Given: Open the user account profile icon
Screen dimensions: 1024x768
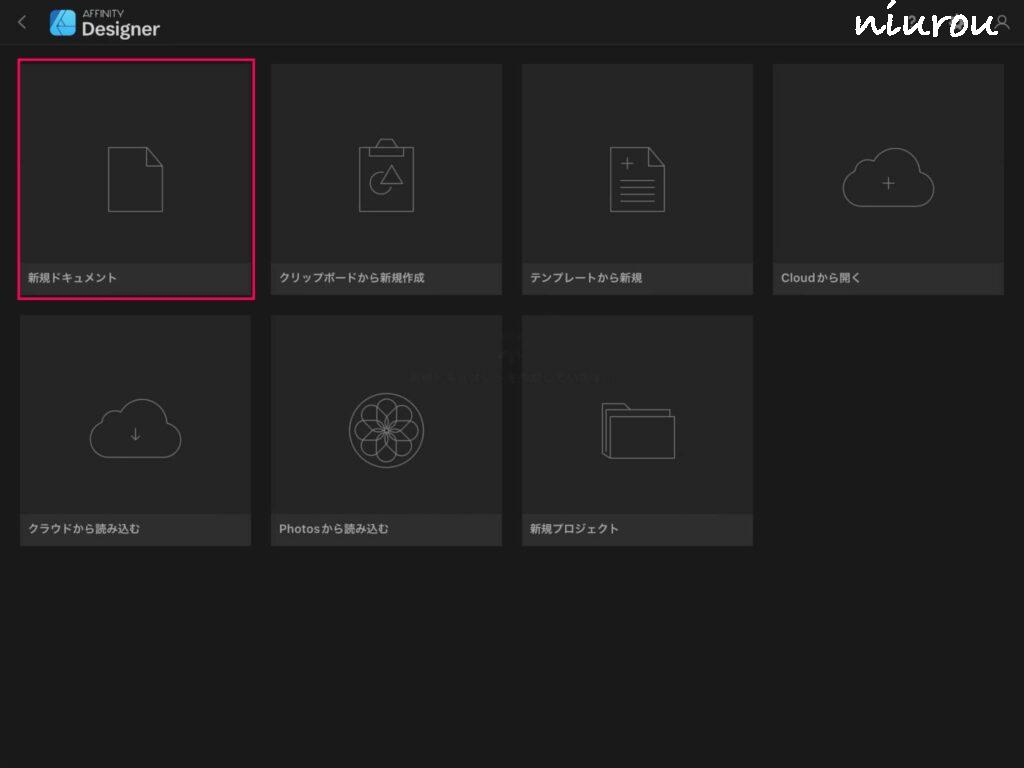Looking at the screenshot, I should pyautogui.click(x=1002, y=22).
